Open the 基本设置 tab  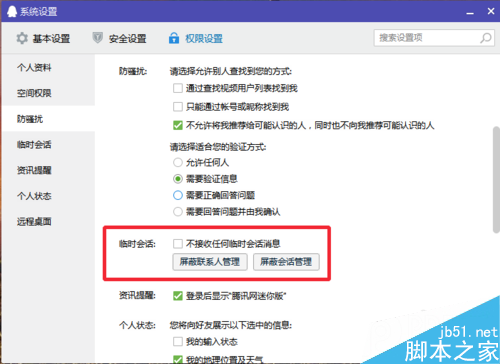point(43,39)
